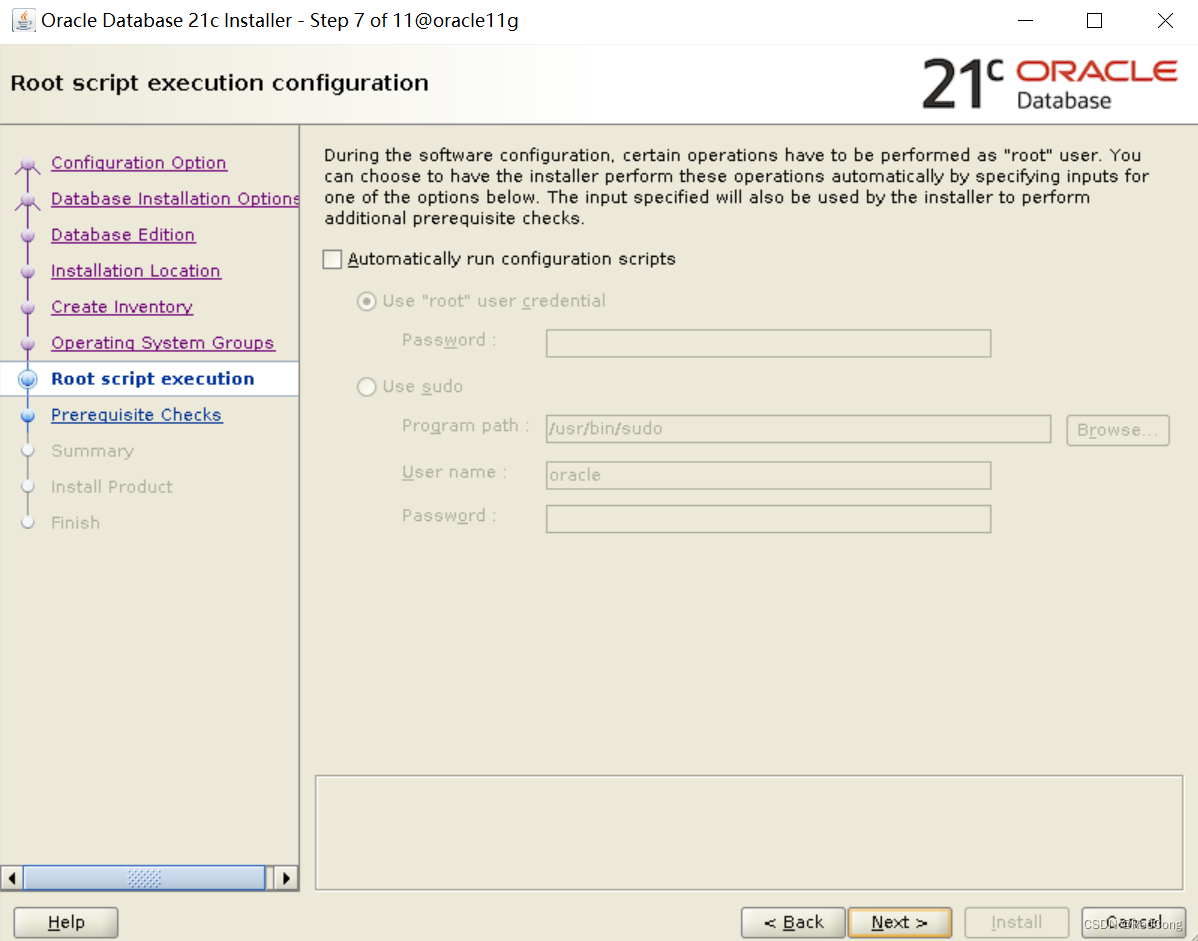
Task: Maximize the installer window
Action: (1094, 21)
